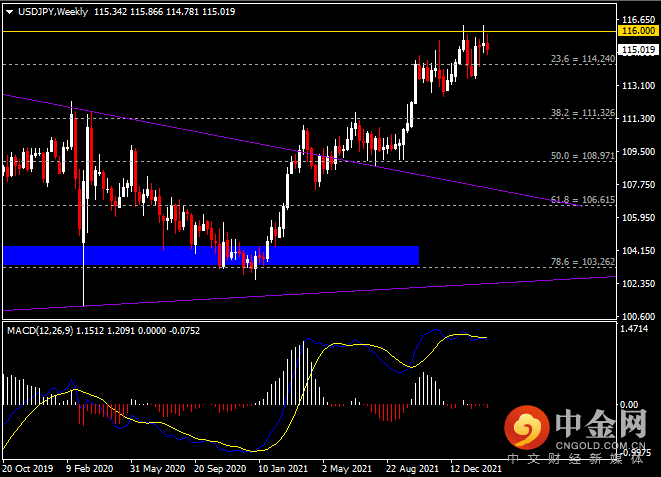
Task: Select the MACD(12,26,9) indicator label
Action: (x=40, y=331)
